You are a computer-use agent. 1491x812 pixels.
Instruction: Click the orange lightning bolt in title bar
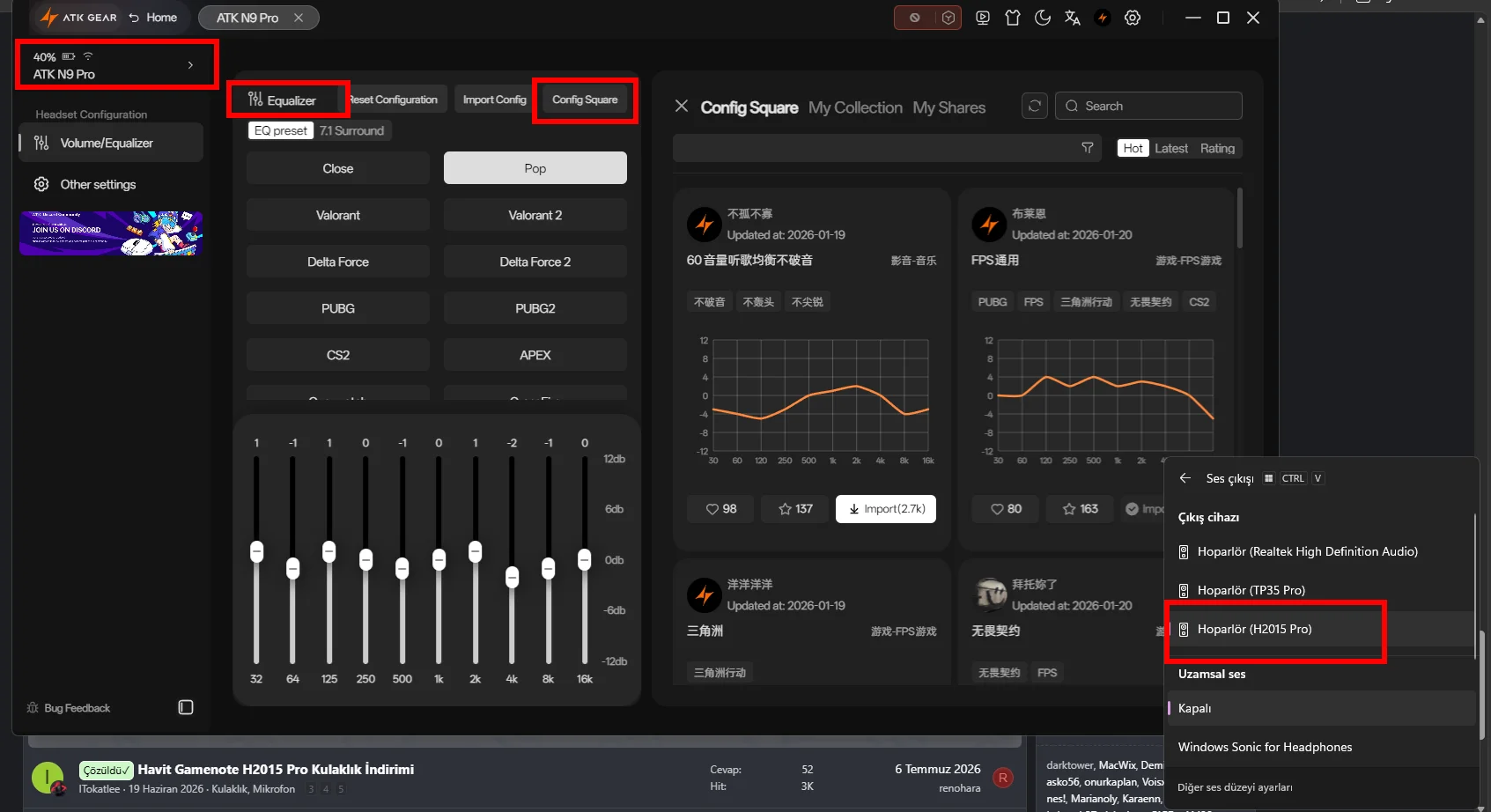pos(1103,18)
